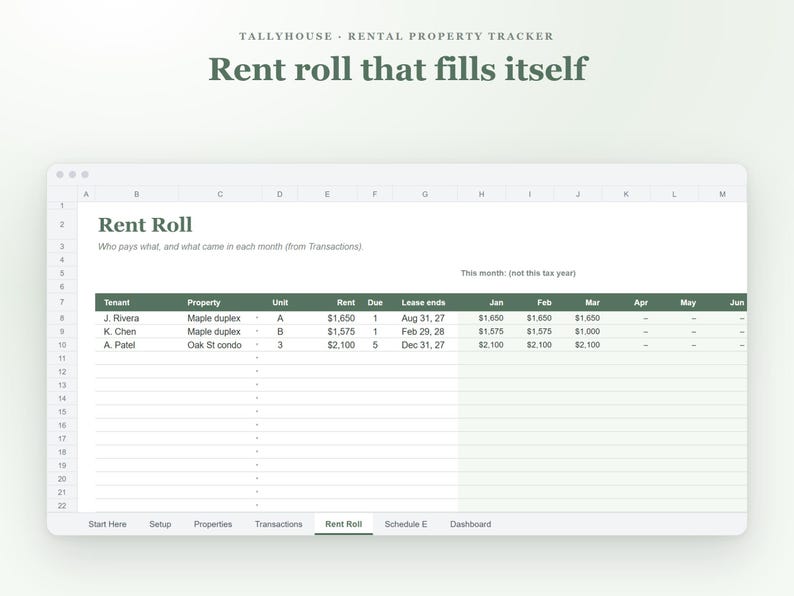Screen dimensions: 794x596
Task: Open property dropdown for J. Rivera row
Action: tap(257, 318)
